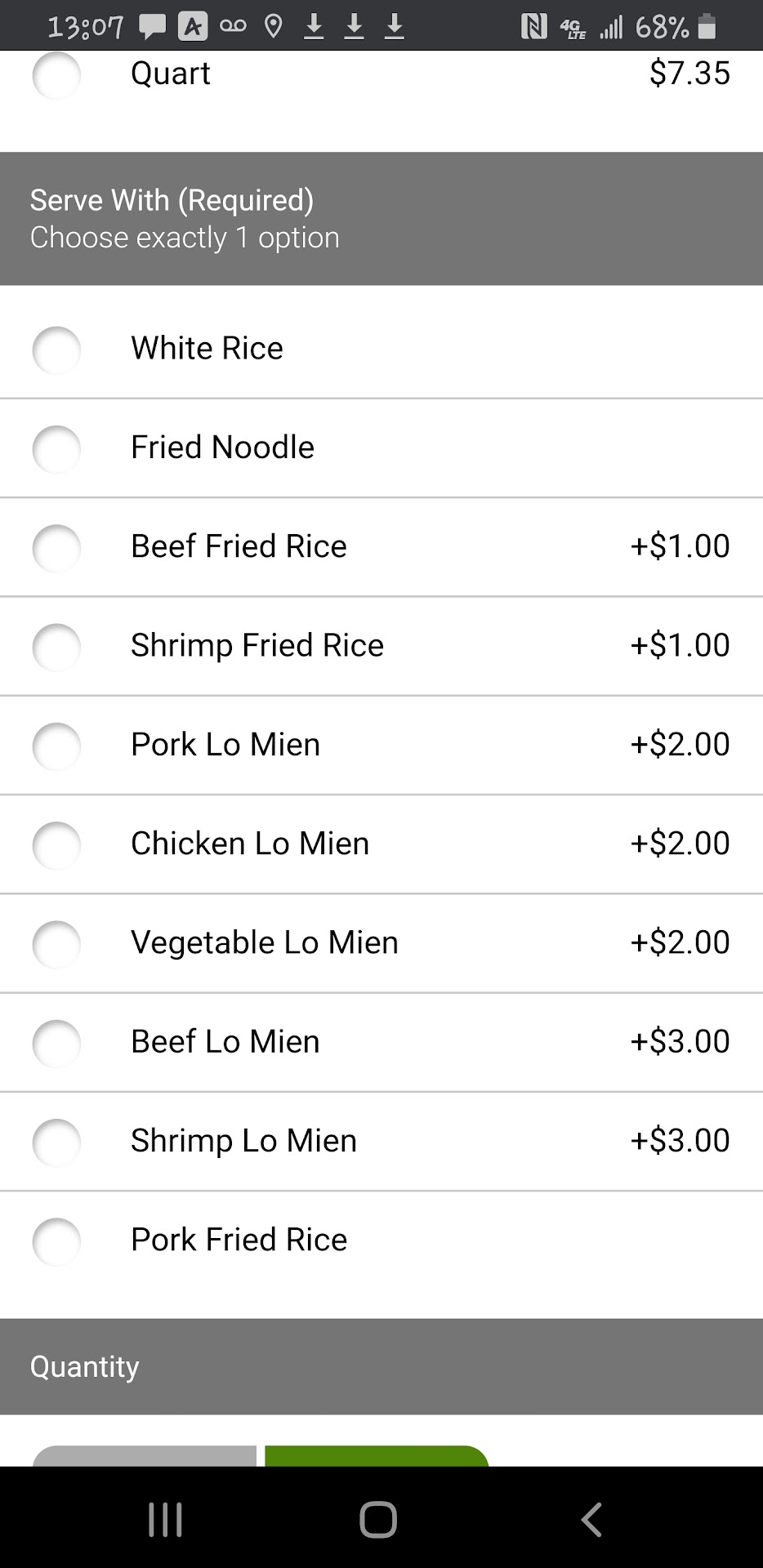Select the Quart size option
The image size is (763, 1568).
[56, 75]
